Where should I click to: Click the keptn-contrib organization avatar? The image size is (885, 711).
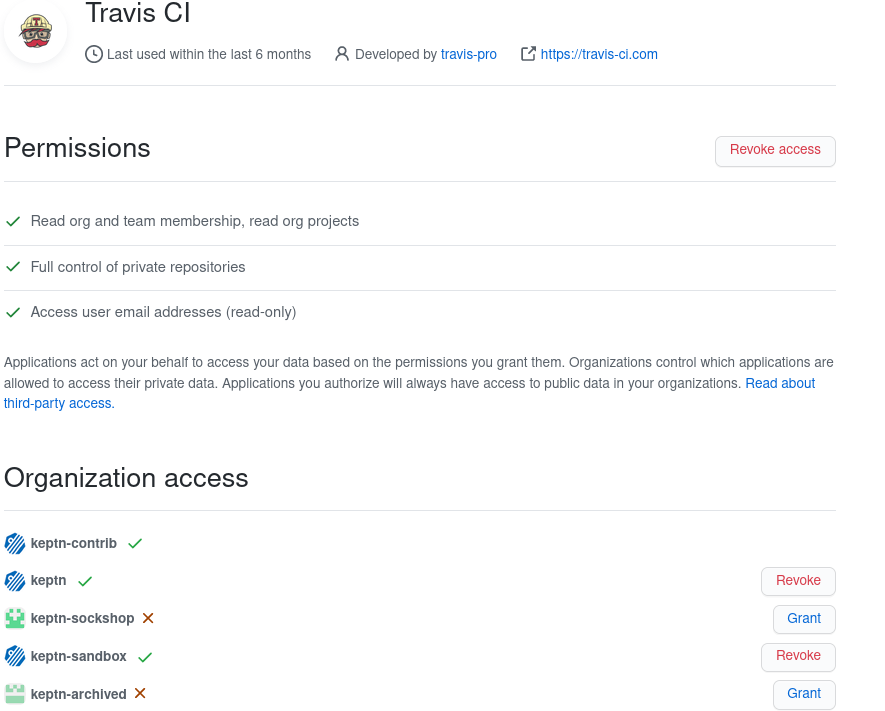(x=13, y=543)
